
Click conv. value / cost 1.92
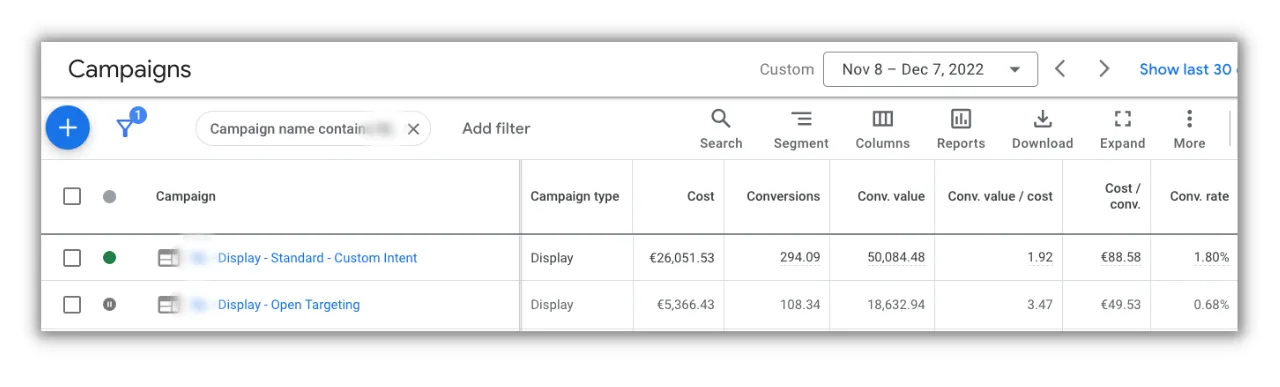click(1040, 258)
